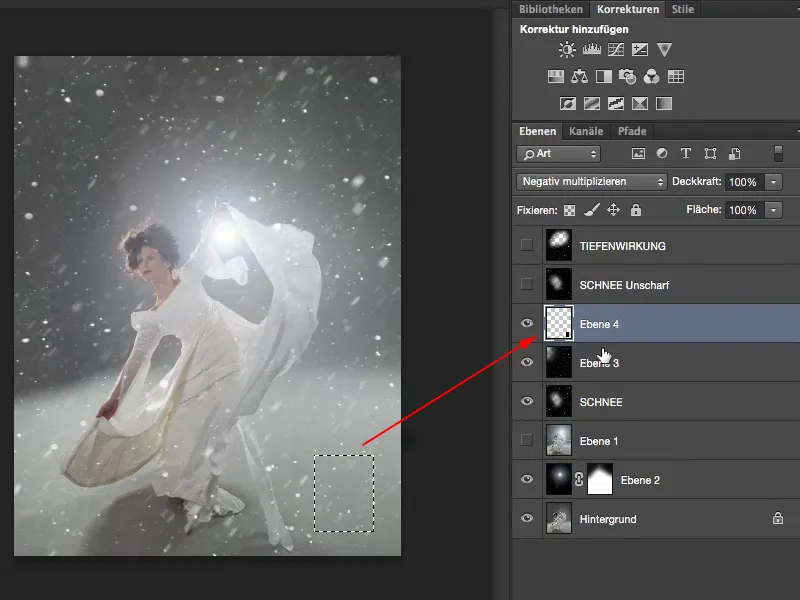Click the Fläche 100% value field

tap(744, 210)
